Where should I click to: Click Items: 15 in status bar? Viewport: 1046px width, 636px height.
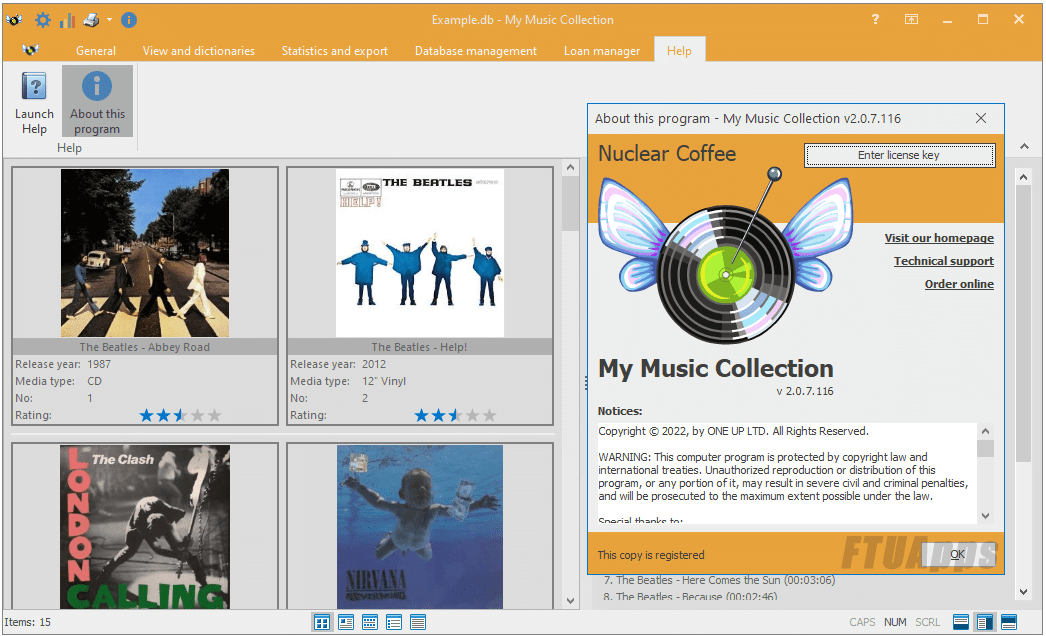tap(27, 622)
